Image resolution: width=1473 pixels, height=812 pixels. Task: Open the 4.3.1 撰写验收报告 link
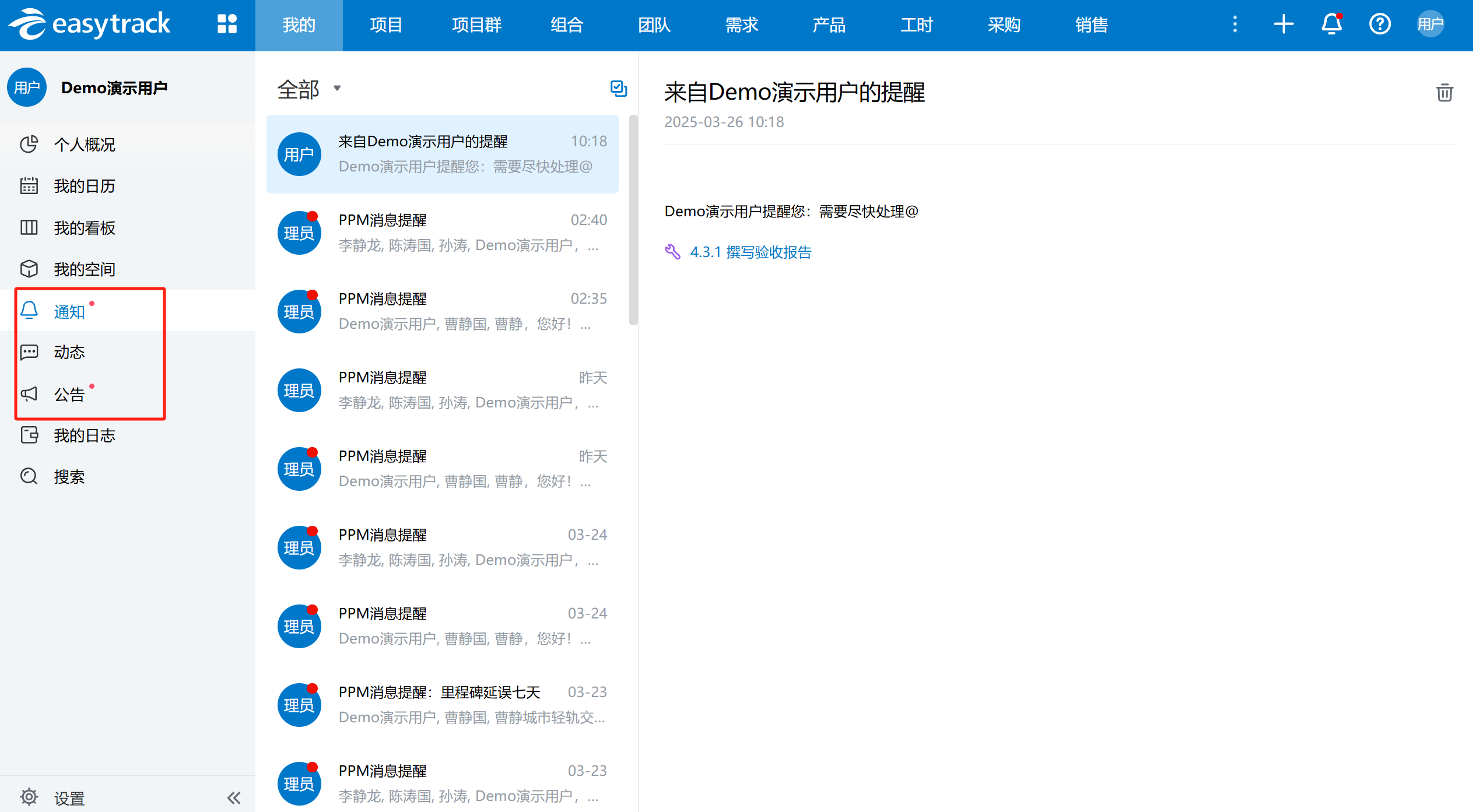[750, 252]
